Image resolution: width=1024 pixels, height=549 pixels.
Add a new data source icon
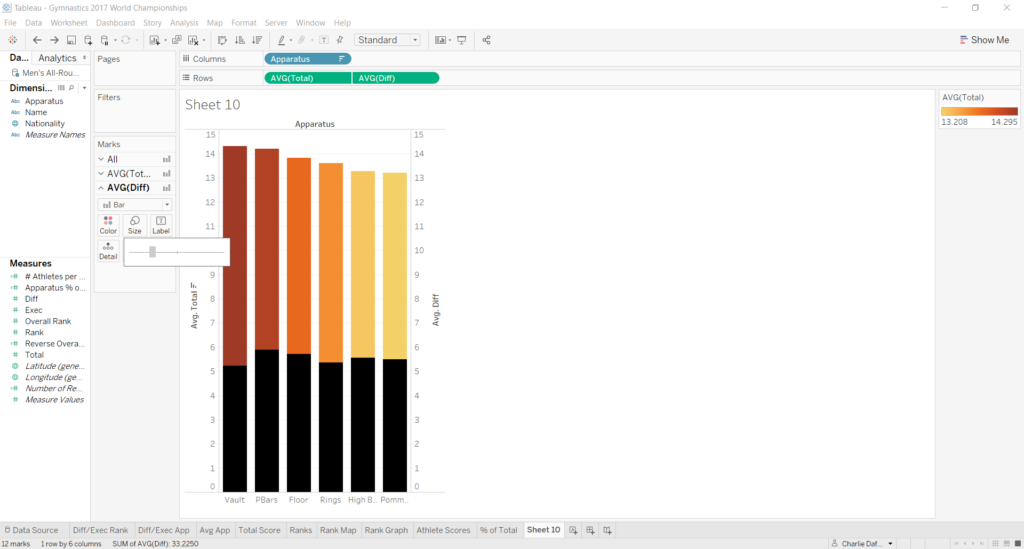pyautogui.click(x=88, y=40)
